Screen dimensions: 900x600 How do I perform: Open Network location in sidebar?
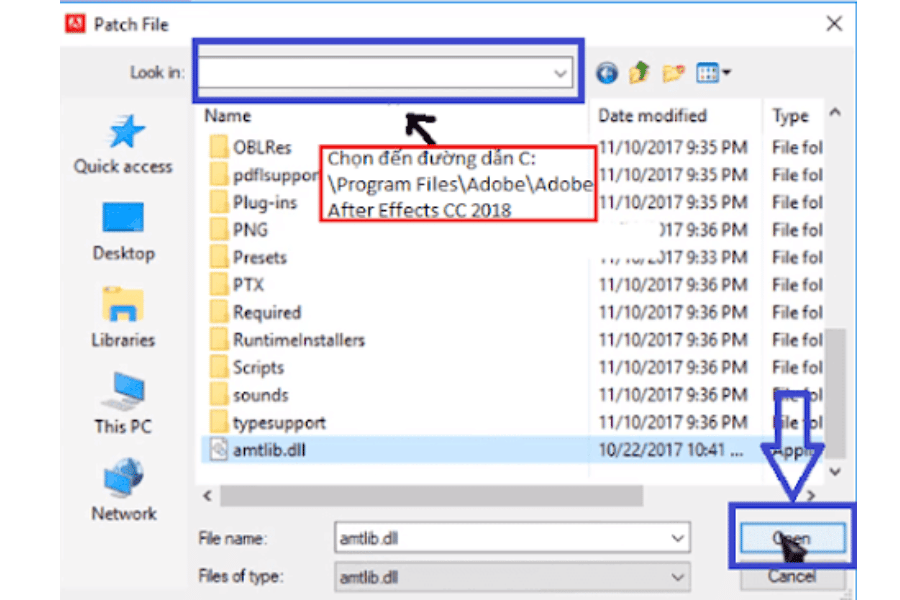pyautogui.click(x=123, y=490)
